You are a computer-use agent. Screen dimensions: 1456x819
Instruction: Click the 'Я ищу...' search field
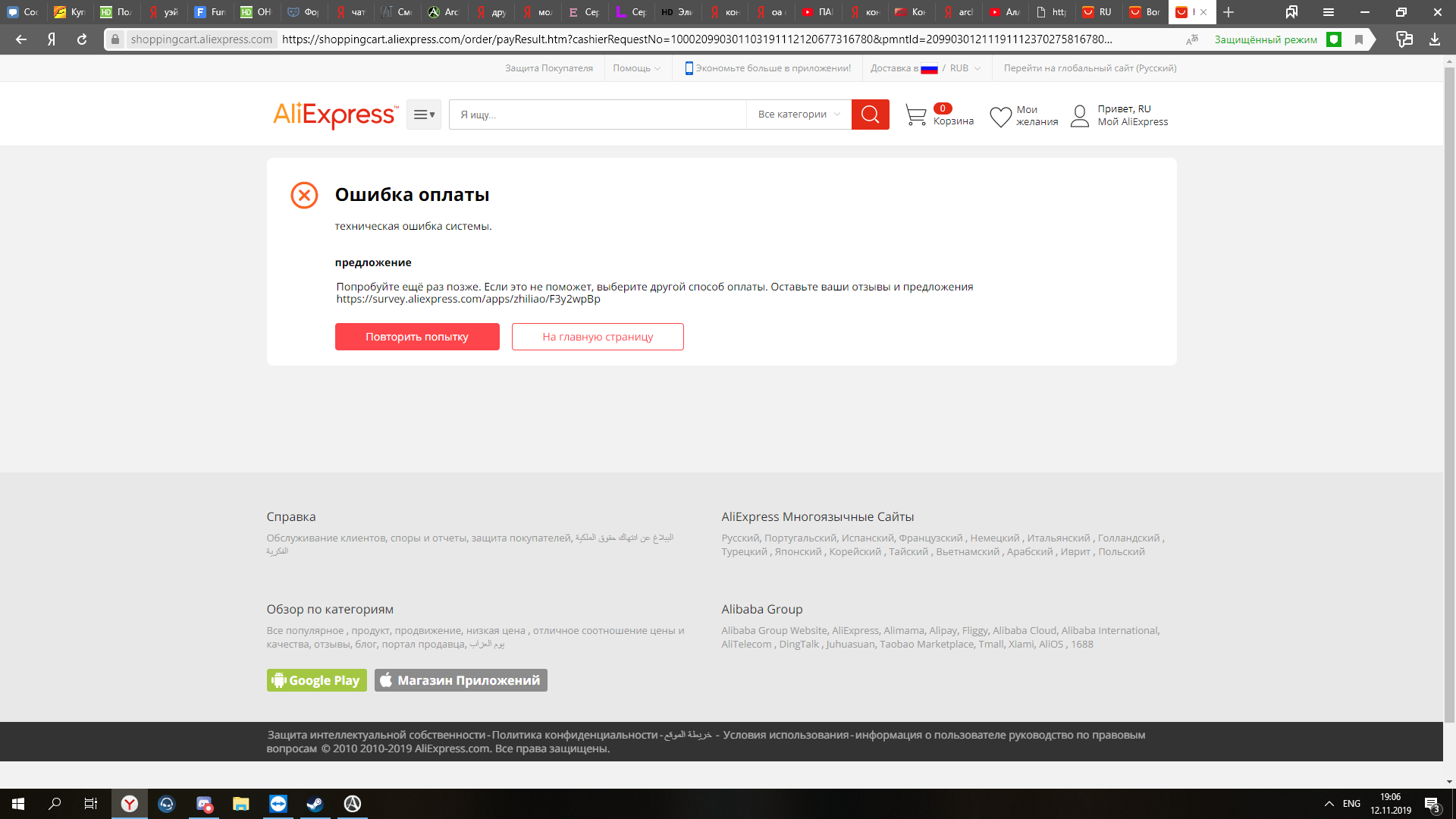tap(598, 115)
